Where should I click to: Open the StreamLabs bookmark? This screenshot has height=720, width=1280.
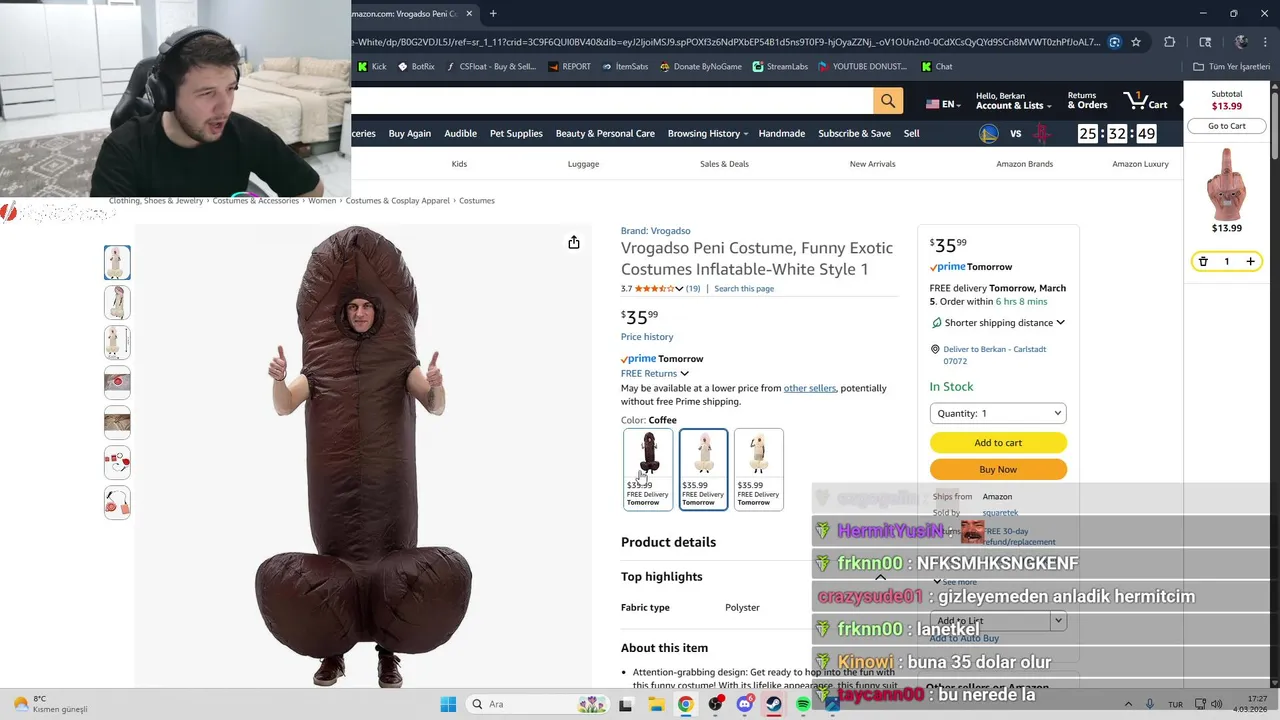pyautogui.click(x=780, y=67)
